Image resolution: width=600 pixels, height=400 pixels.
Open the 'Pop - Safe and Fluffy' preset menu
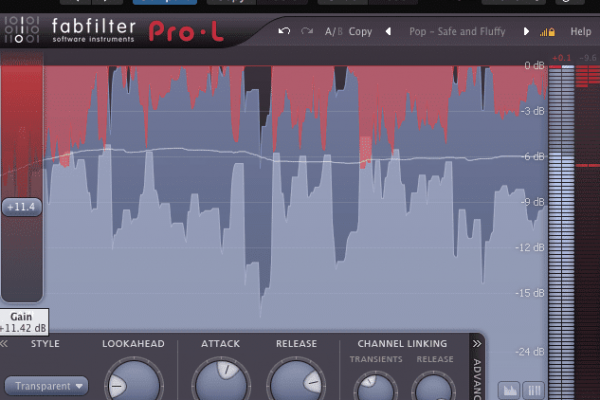pyautogui.click(x=457, y=31)
